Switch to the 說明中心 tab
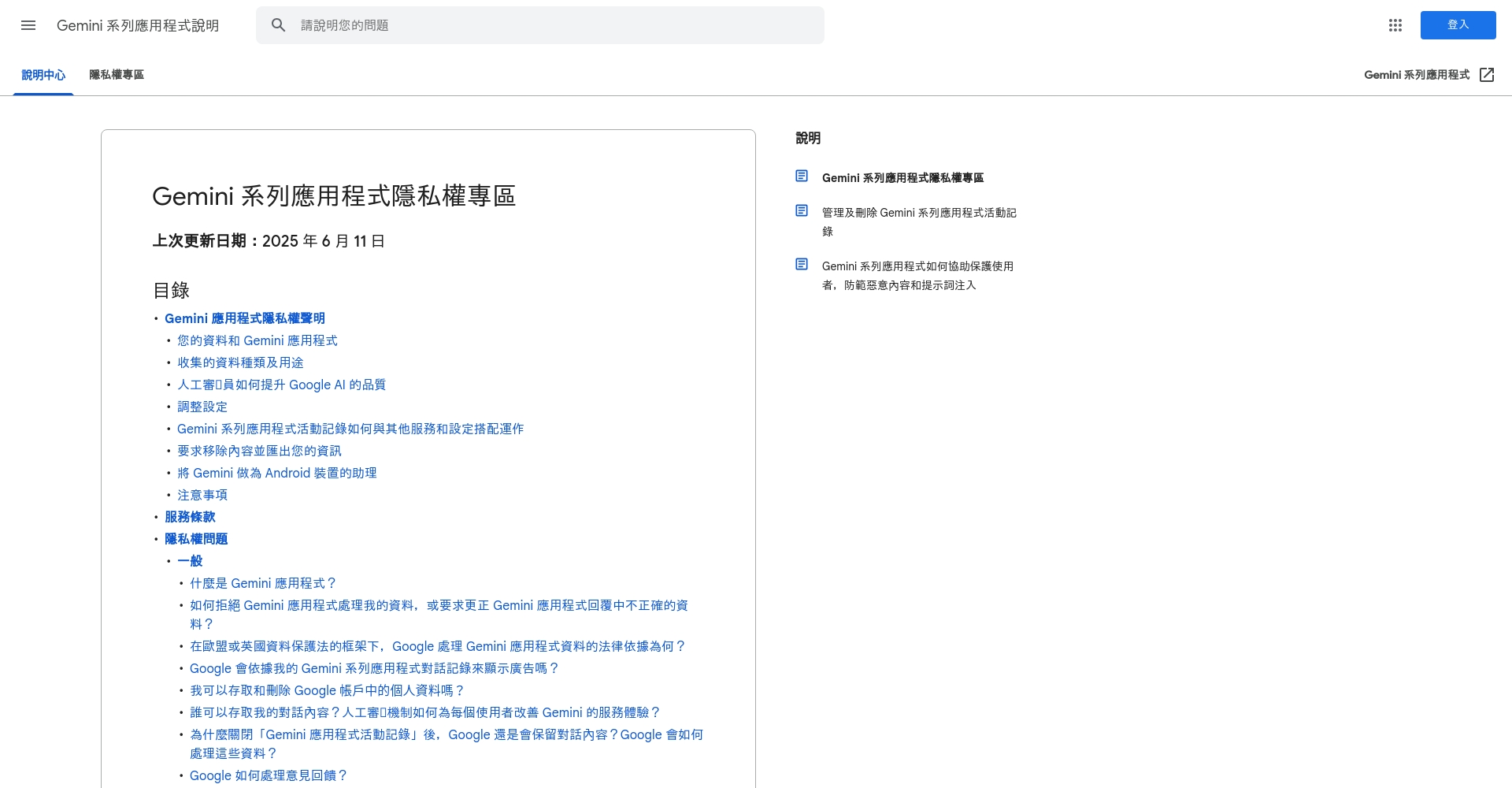 coord(43,75)
